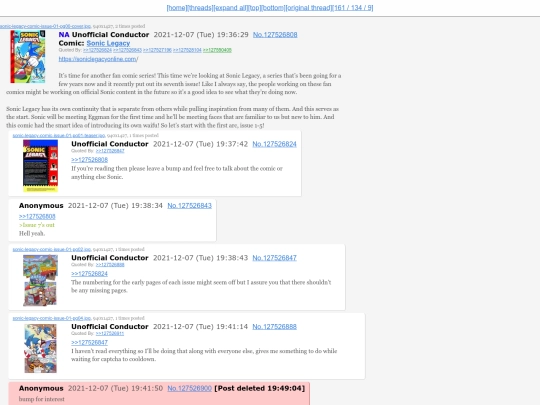Follow Quoted By link in the 19:38:43 post
Viewport: 540px width, 405px height.
[110, 265]
